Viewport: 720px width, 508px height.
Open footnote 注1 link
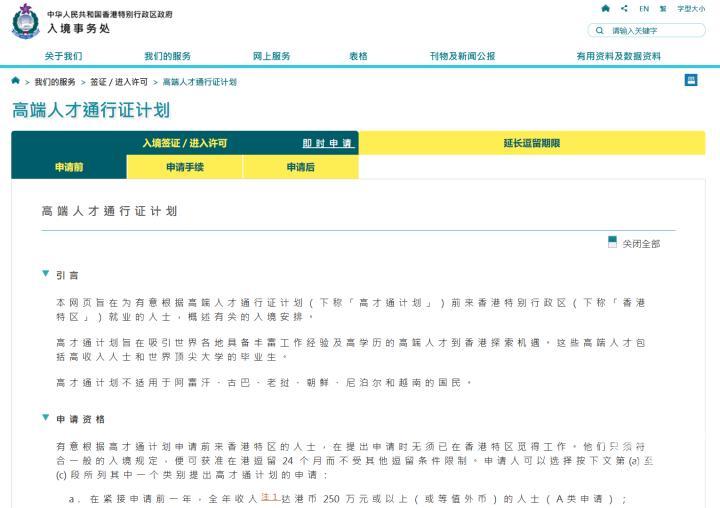coord(270,497)
